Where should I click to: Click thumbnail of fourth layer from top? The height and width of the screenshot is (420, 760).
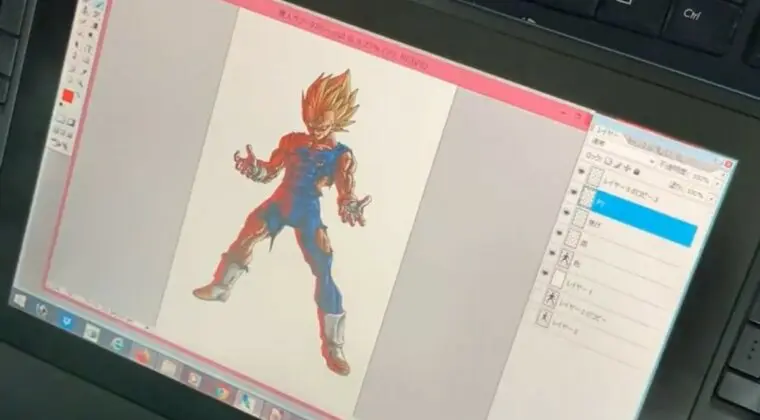point(572,239)
